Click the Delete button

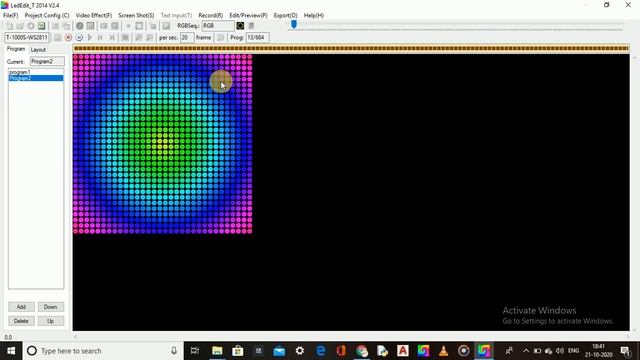21,321
